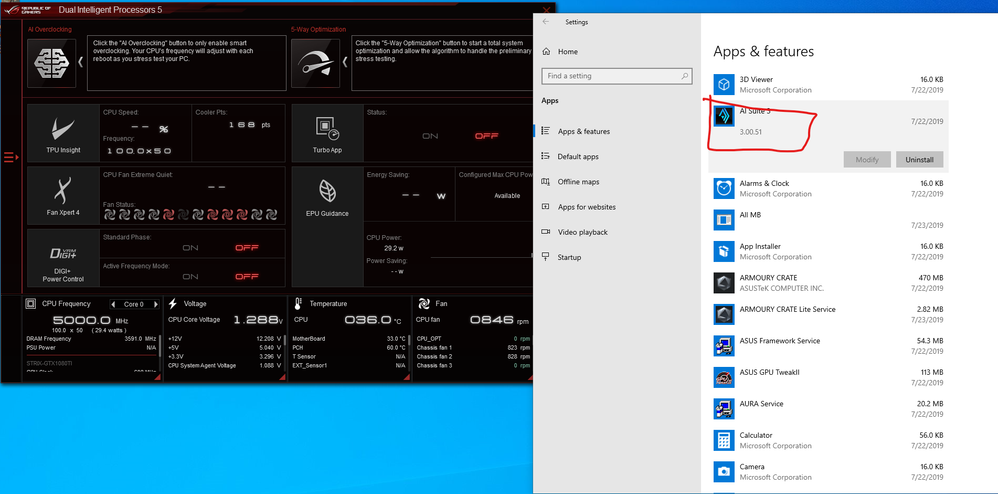Turn Turbo App status OFF
The height and width of the screenshot is (494, 998).
[486, 136]
